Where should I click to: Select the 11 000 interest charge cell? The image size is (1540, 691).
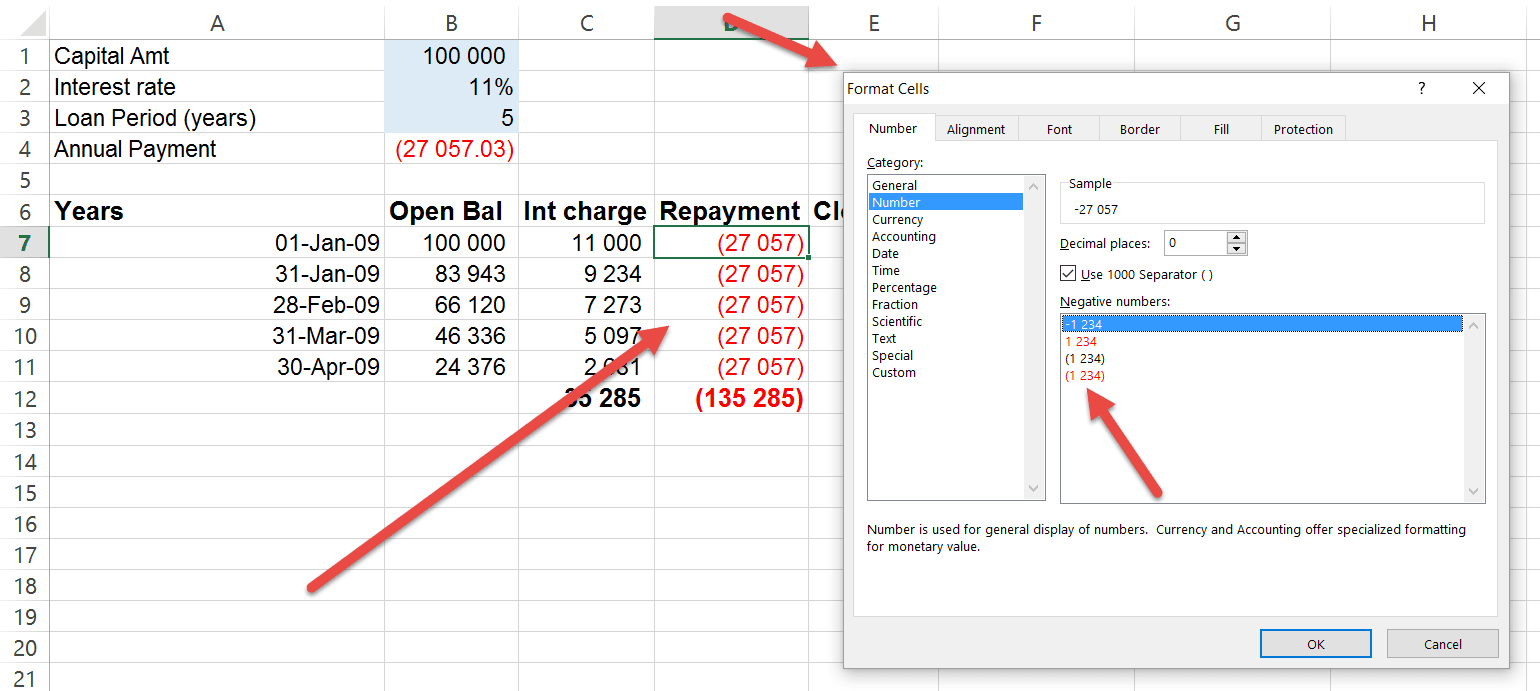[586, 242]
